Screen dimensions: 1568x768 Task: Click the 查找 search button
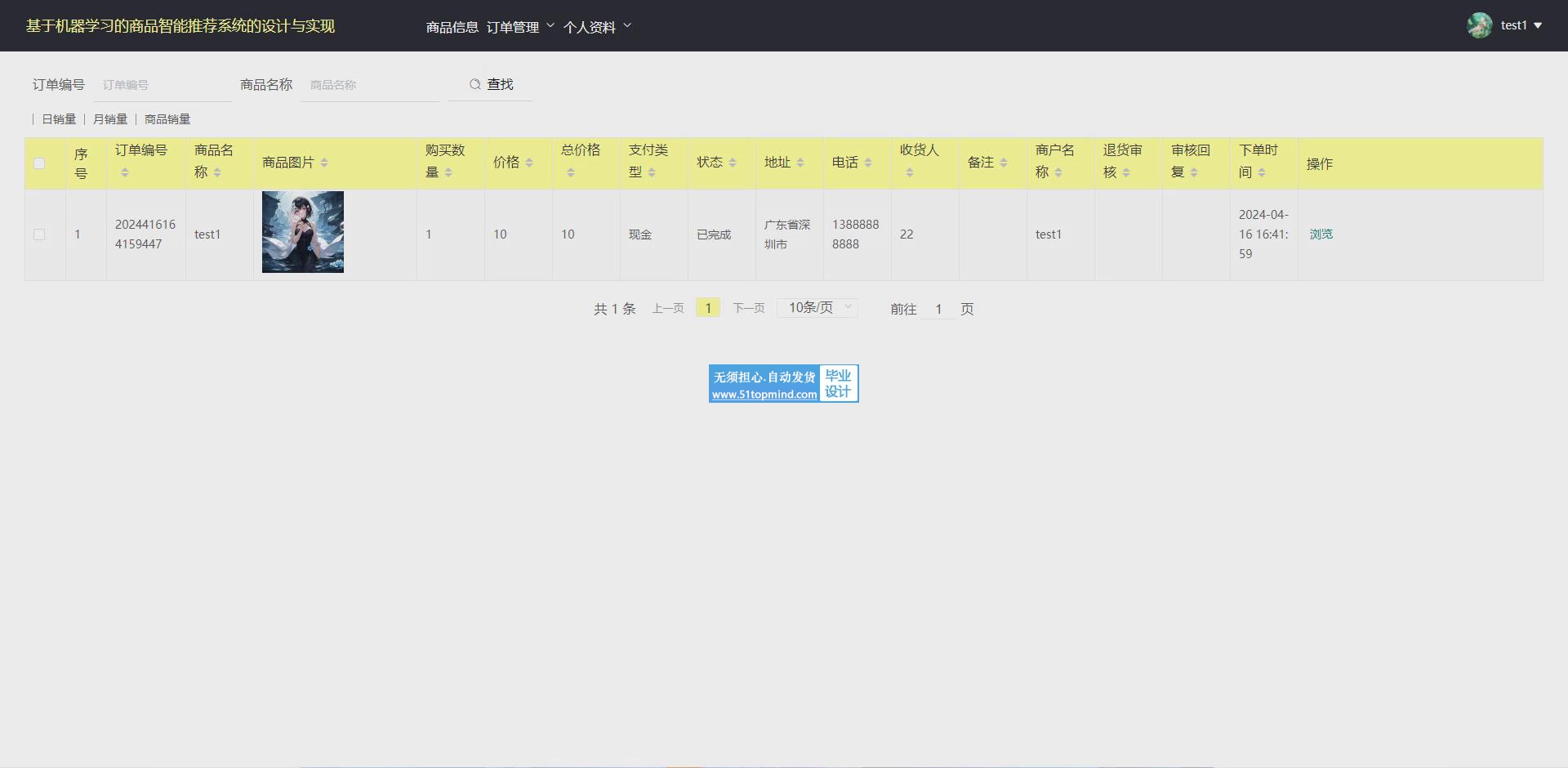tap(491, 84)
